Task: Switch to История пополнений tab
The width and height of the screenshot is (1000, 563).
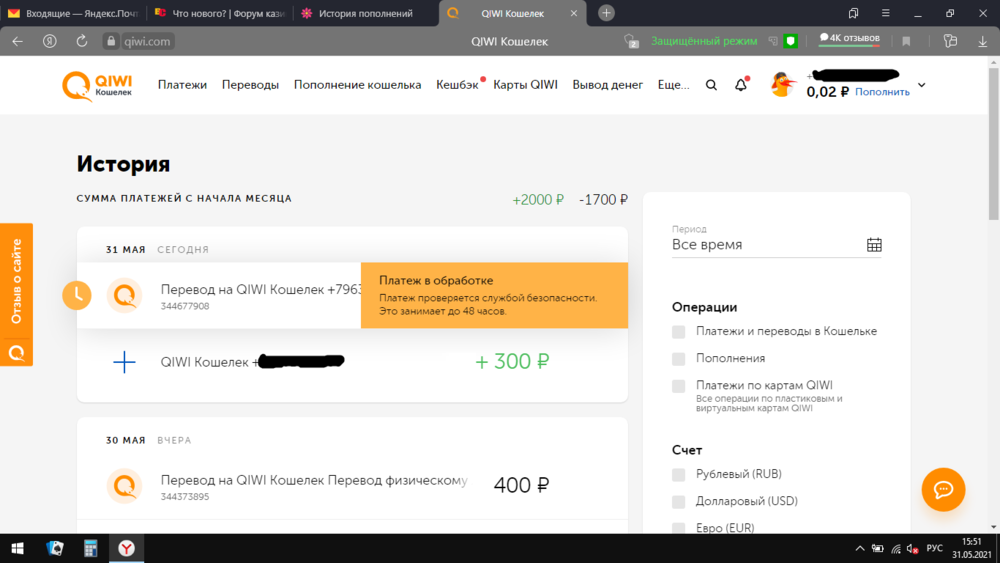Action: tap(366, 13)
